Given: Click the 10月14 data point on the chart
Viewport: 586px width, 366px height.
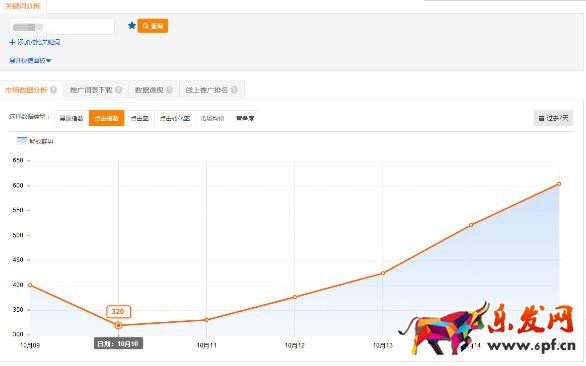Looking at the screenshot, I should (471, 225).
